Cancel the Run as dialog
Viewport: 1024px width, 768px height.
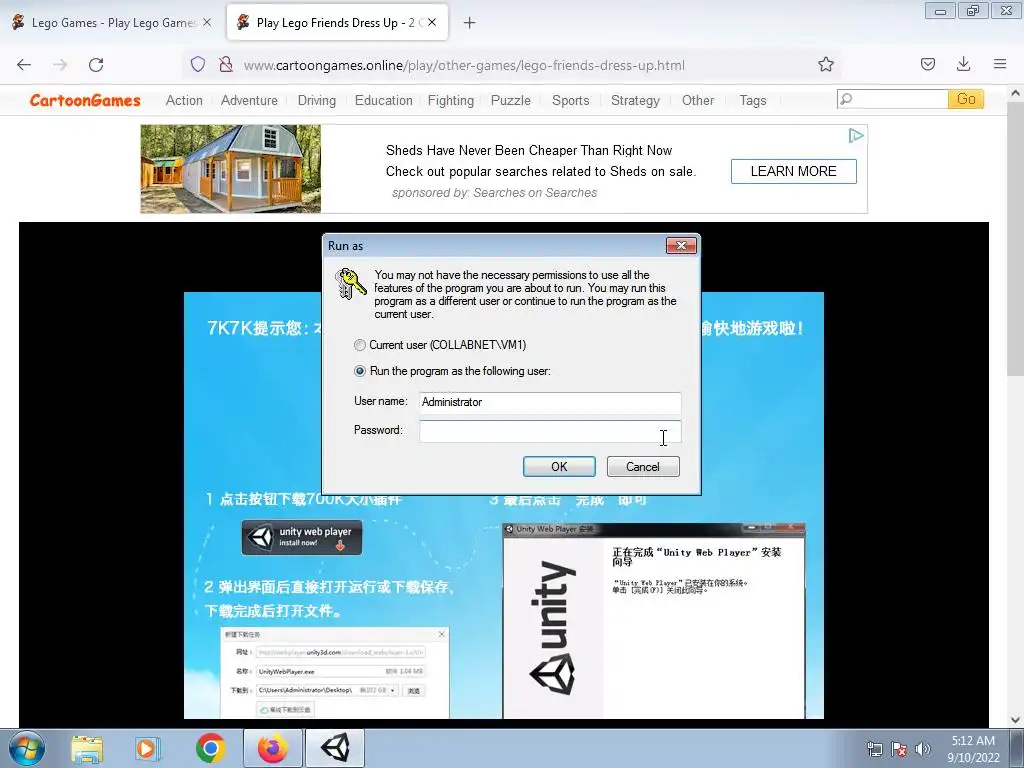[x=643, y=466]
